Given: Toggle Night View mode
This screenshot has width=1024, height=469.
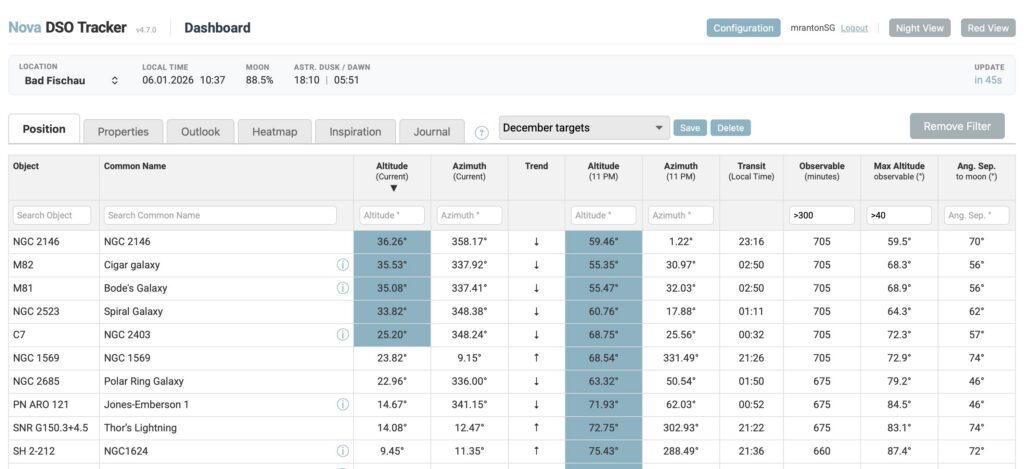Looking at the screenshot, I should click(919, 28).
